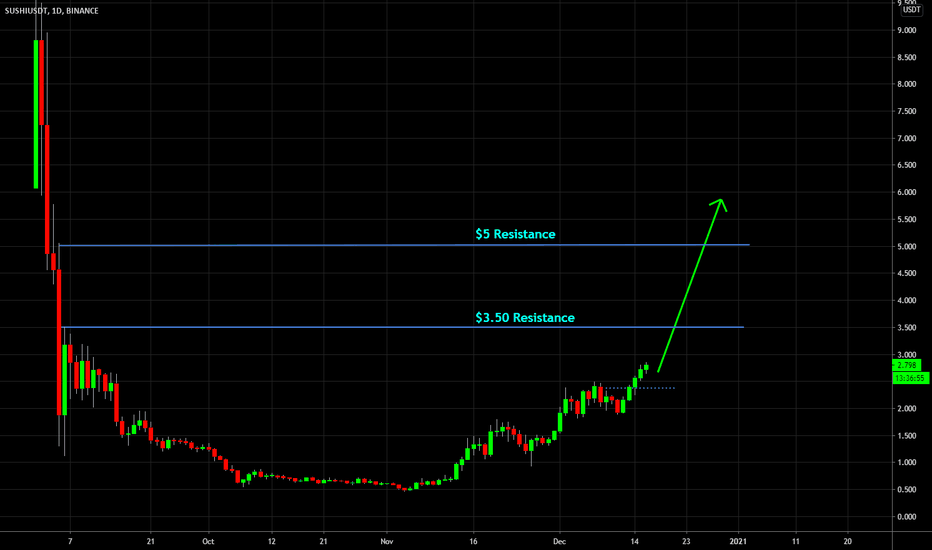Click the SUSHIUSDT, 1D, BINANCE symbol title

click(x=52, y=11)
